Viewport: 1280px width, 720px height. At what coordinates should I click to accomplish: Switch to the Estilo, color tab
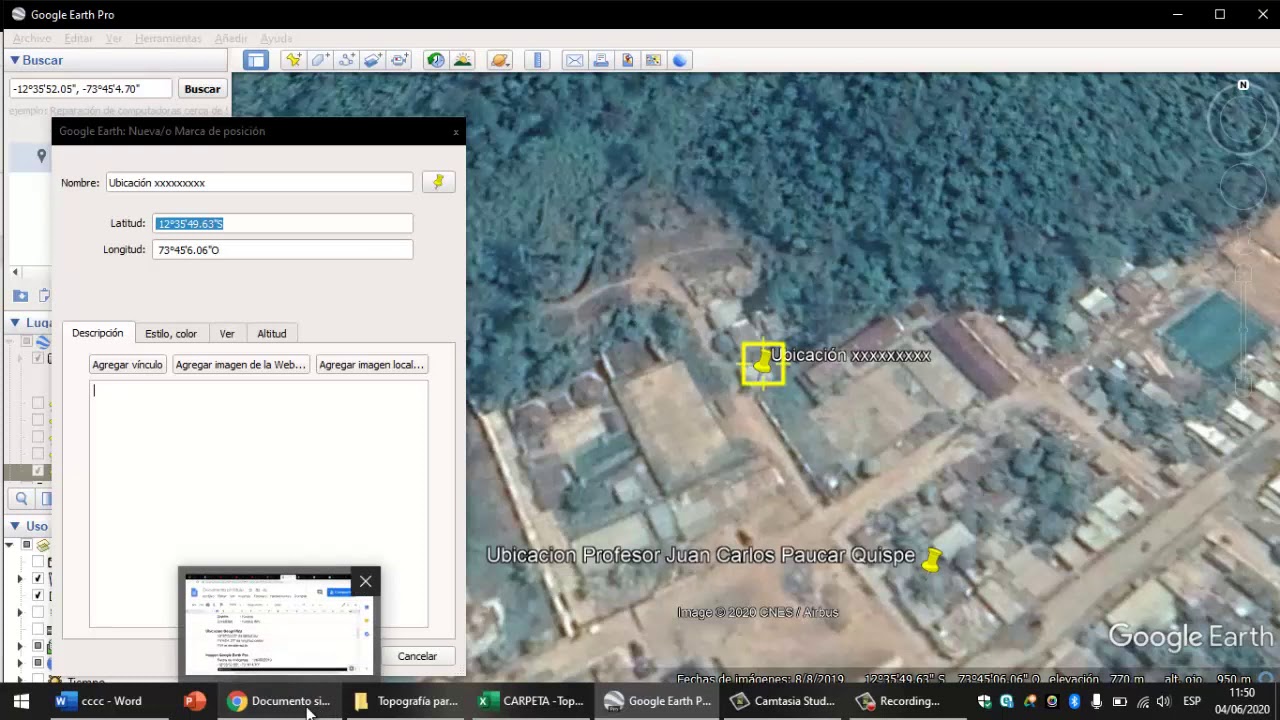(x=171, y=334)
